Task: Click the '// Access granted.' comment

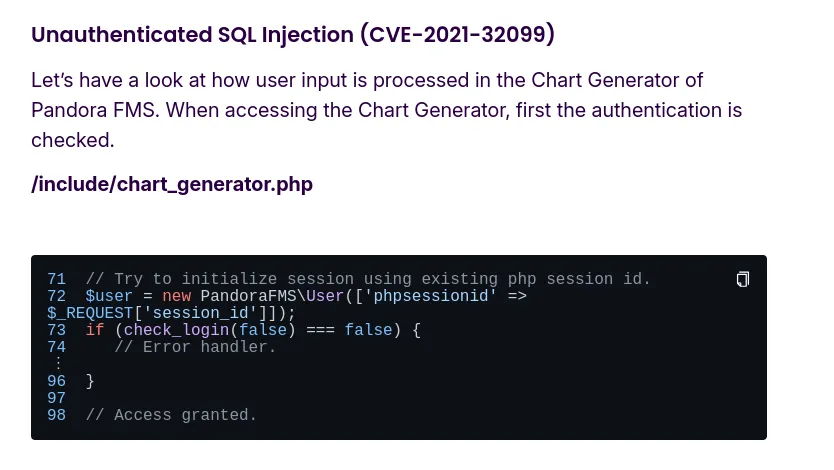Action: click(171, 415)
